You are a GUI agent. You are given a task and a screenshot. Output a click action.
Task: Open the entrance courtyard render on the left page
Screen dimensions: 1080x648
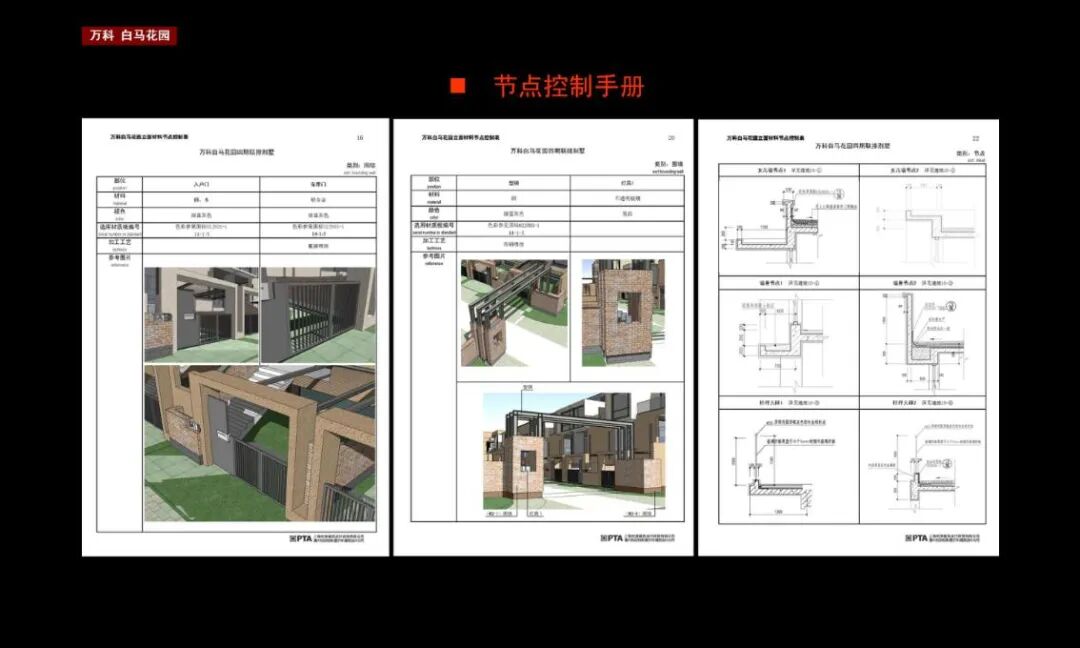click(x=201, y=315)
